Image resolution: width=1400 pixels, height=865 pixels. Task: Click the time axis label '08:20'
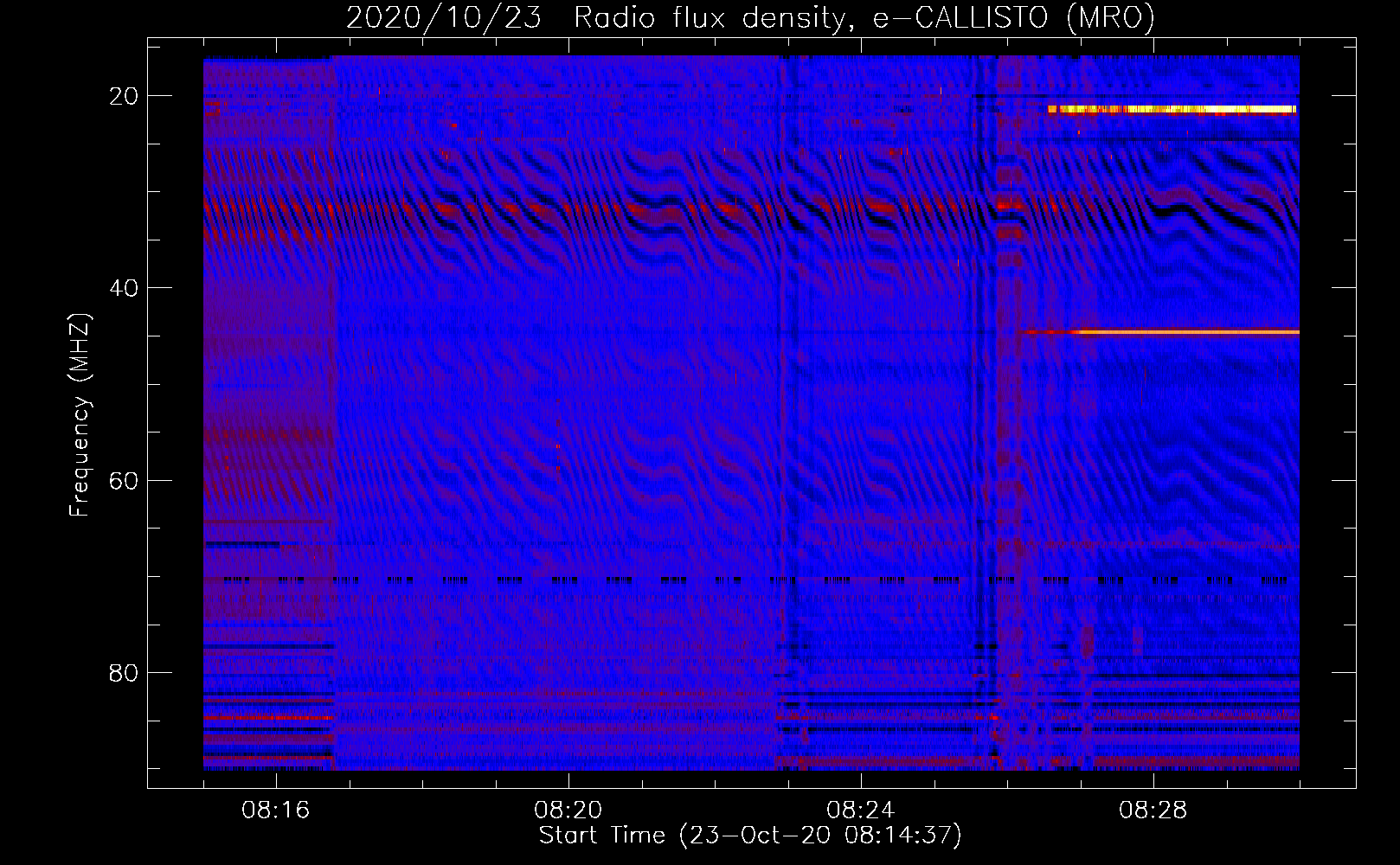point(568,811)
